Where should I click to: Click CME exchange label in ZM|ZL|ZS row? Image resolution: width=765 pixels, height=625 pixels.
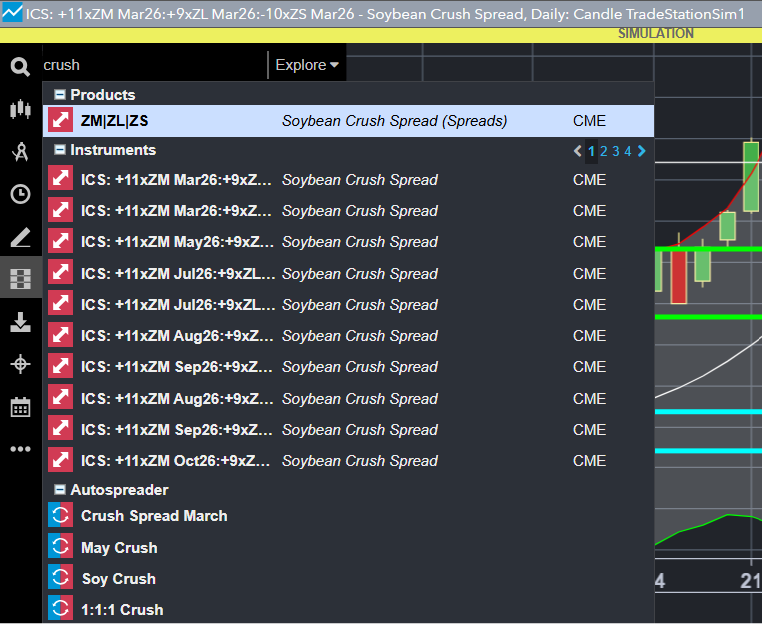tap(589, 121)
